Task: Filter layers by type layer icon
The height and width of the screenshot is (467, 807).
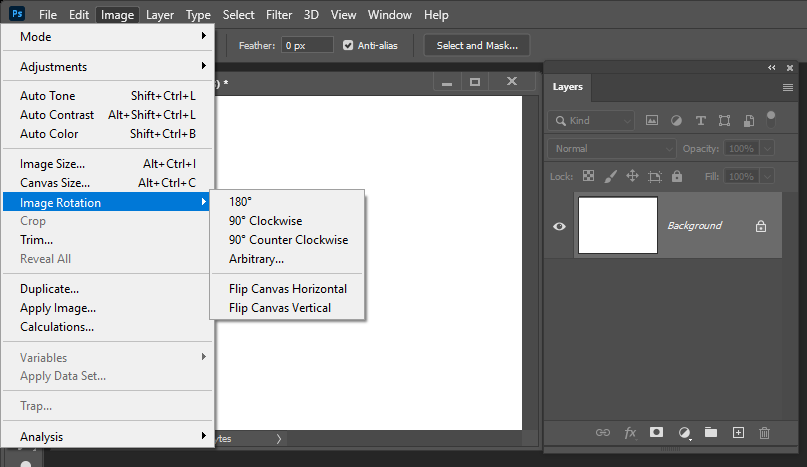Action: [x=700, y=120]
